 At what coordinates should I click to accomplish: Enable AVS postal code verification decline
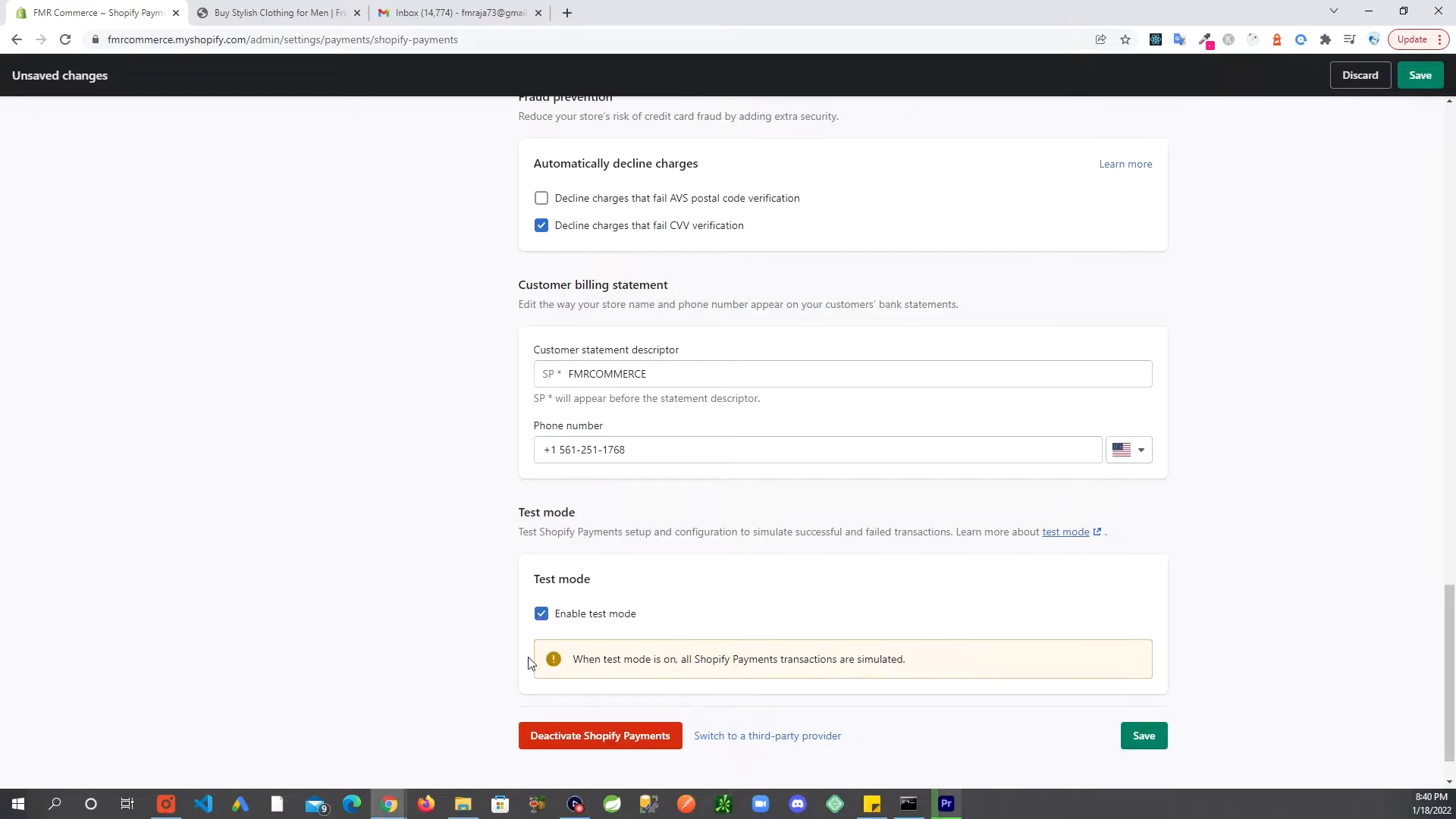point(541,198)
